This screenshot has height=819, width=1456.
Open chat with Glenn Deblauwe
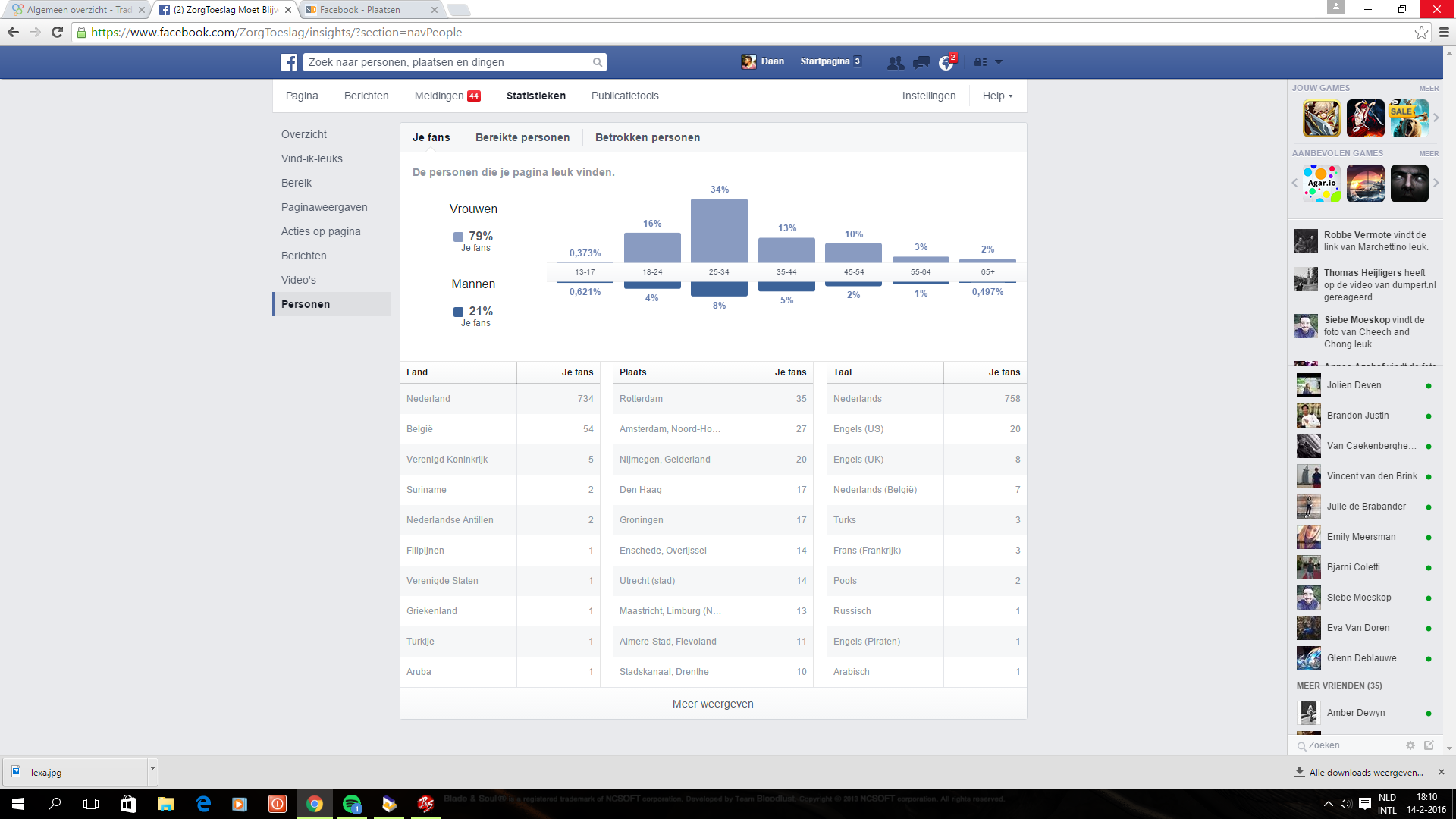point(1364,658)
